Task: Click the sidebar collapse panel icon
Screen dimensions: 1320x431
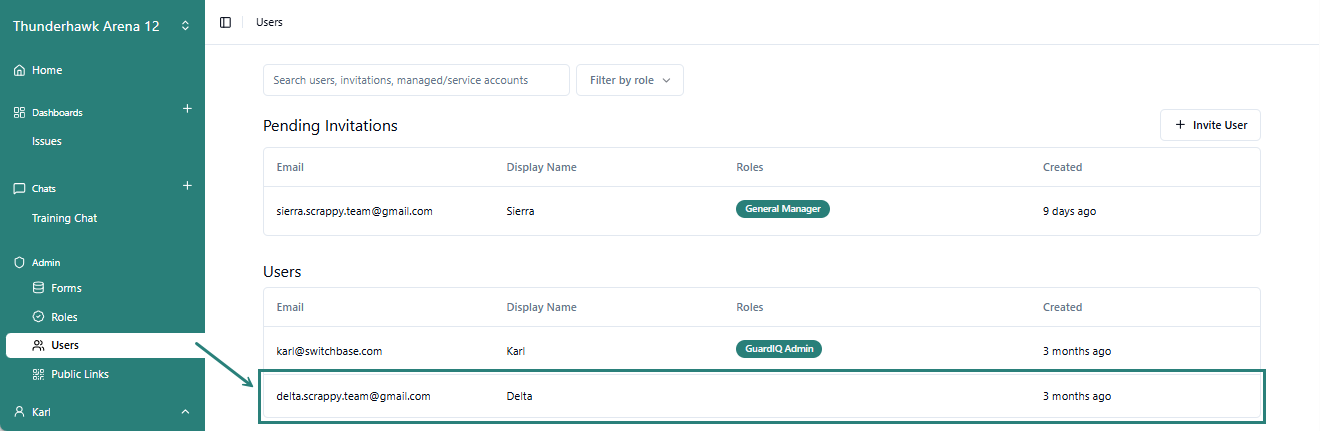Action: click(225, 22)
